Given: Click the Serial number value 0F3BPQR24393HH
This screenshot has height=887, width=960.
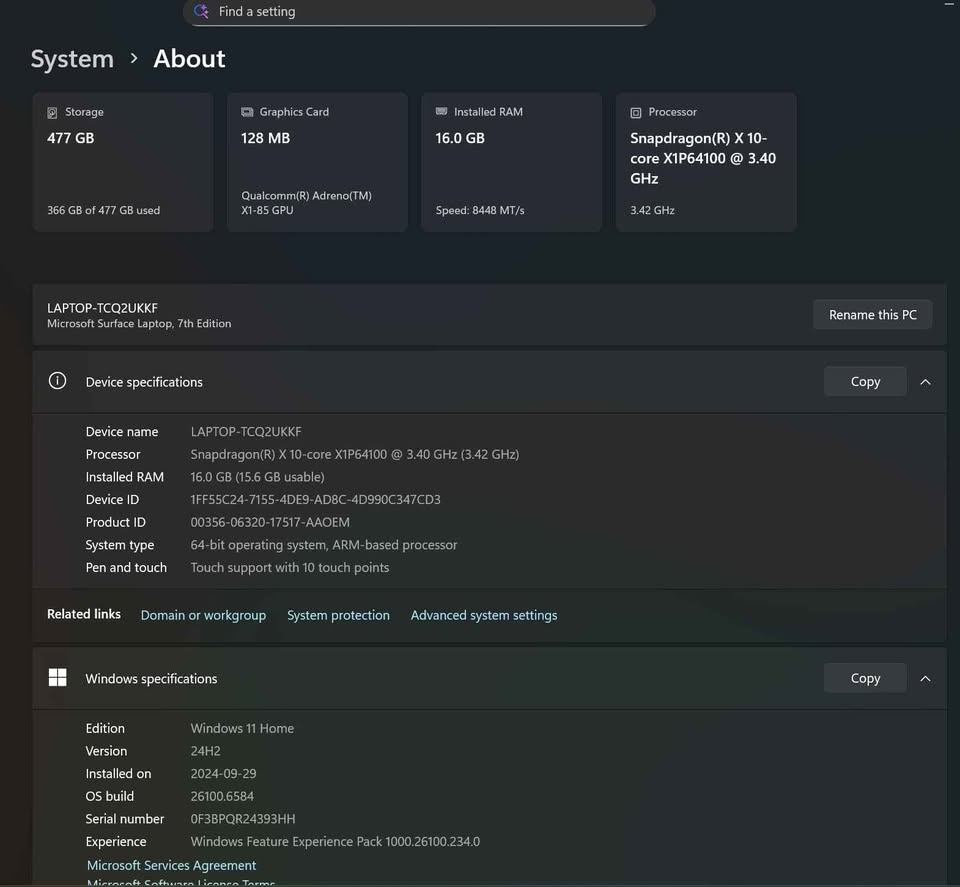Looking at the screenshot, I should tap(242, 819).
